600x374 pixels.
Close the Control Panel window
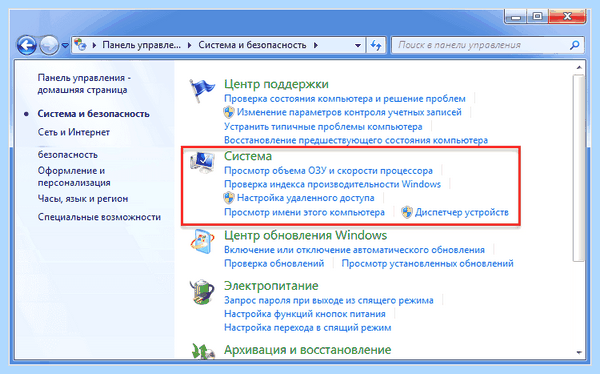click(x=567, y=16)
